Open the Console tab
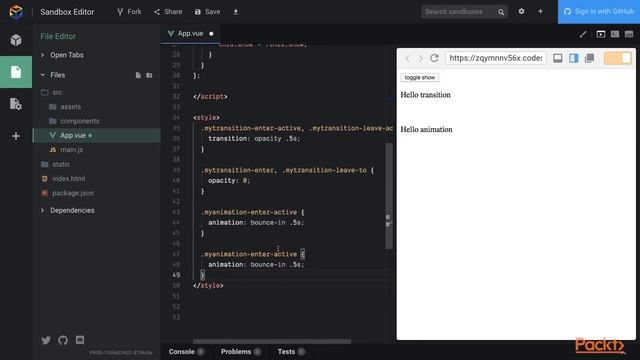Image resolution: width=640 pixels, height=360 pixels. (187, 351)
